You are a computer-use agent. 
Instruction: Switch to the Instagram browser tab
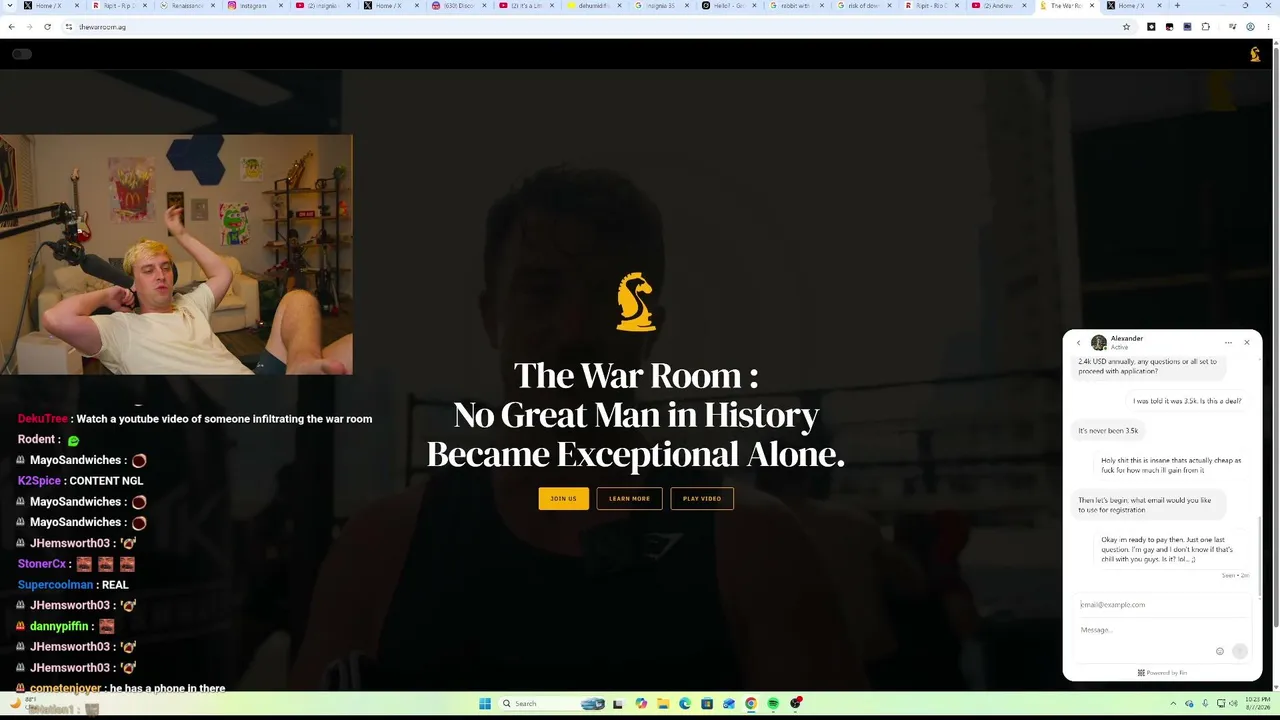(x=255, y=6)
